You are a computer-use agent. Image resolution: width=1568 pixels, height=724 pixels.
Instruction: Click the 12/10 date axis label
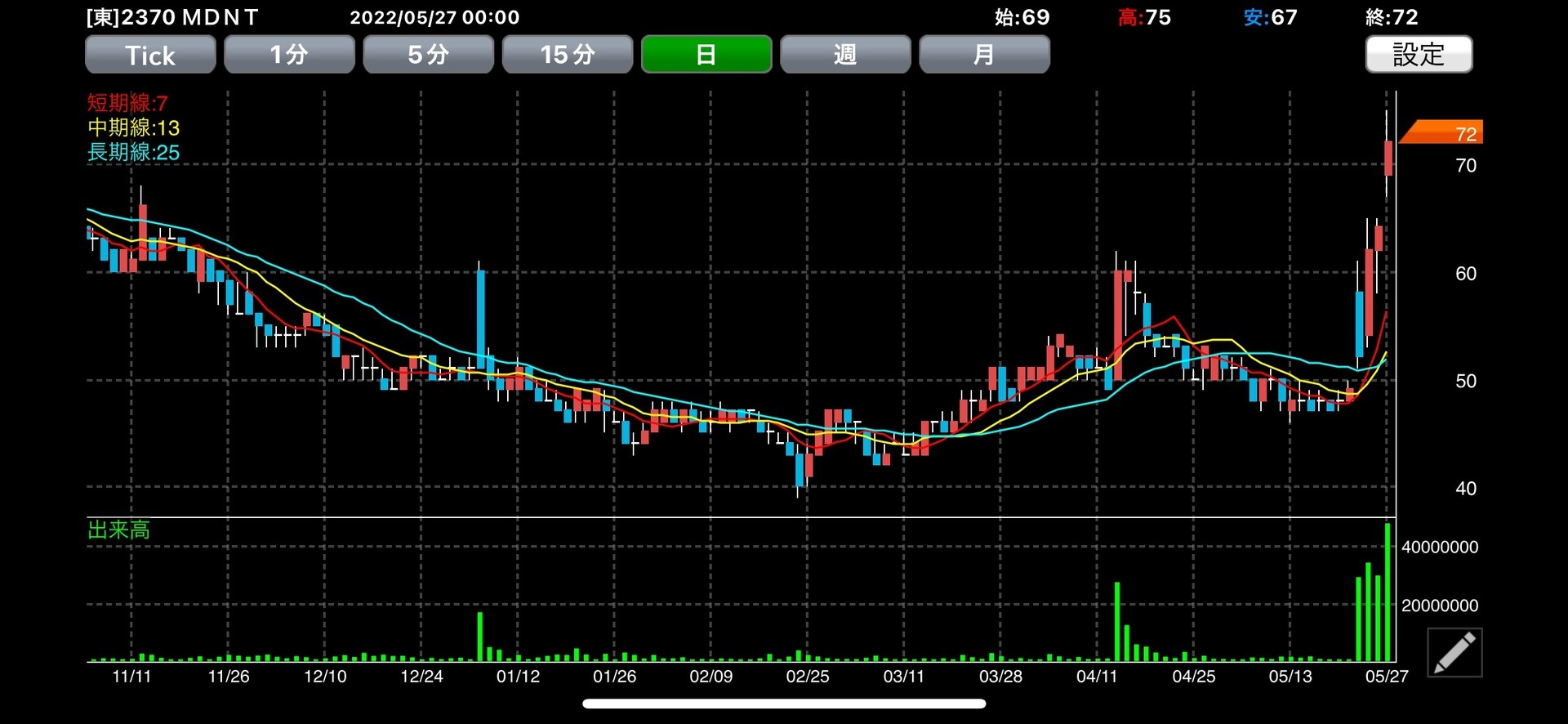(325, 677)
